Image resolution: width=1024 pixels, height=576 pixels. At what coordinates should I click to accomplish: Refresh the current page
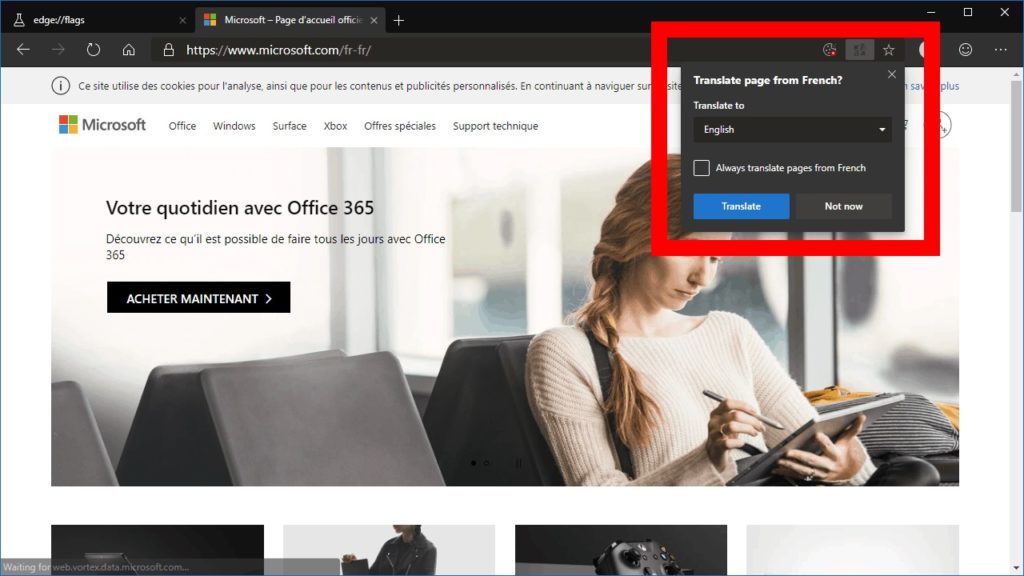[93, 49]
